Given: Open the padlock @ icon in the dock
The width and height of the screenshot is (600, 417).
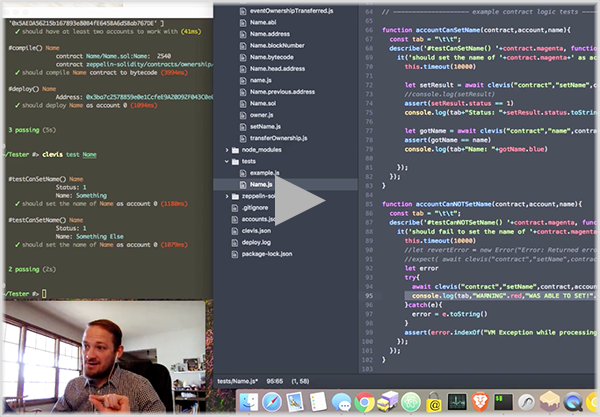Looking at the screenshot, I should tap(434, 402).
